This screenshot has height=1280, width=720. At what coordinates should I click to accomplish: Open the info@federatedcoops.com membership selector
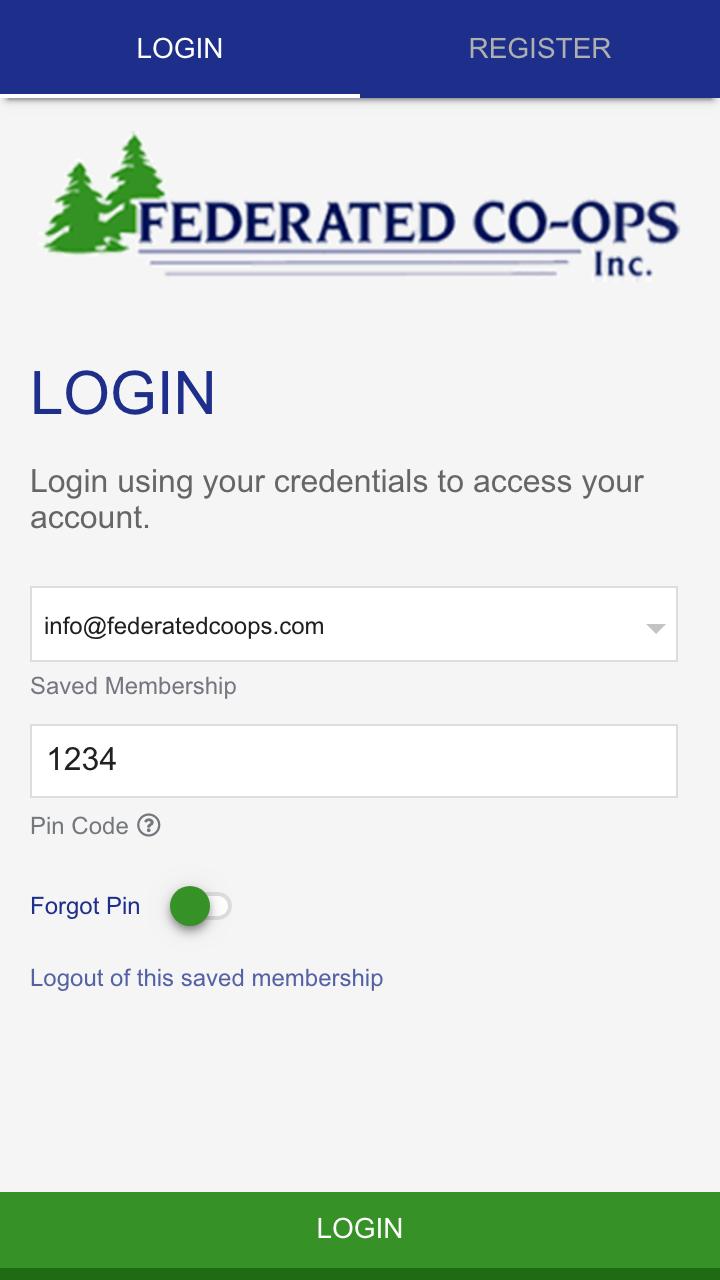point(354,624)
